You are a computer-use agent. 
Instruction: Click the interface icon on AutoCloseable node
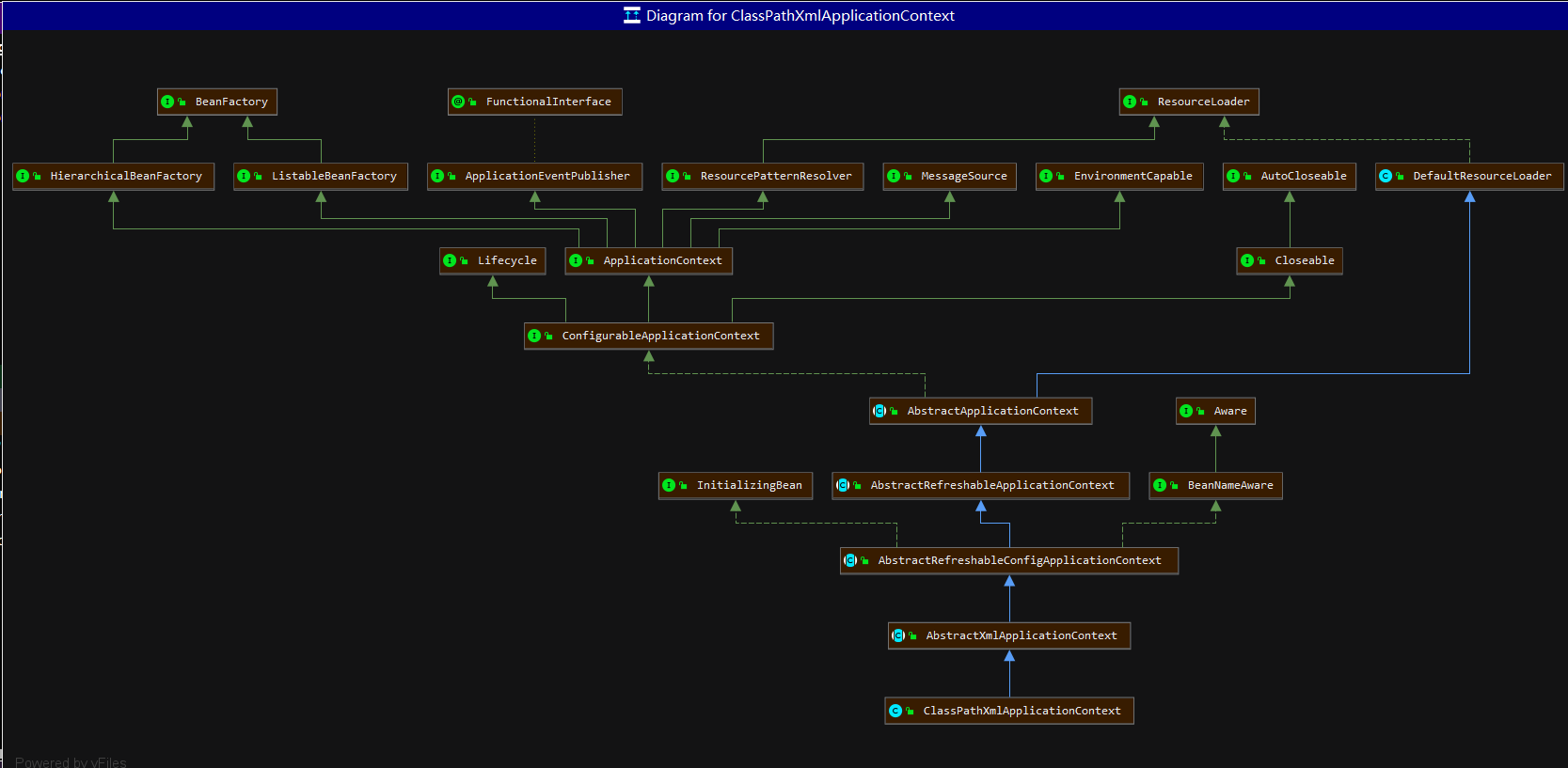tap(1233, 176)
